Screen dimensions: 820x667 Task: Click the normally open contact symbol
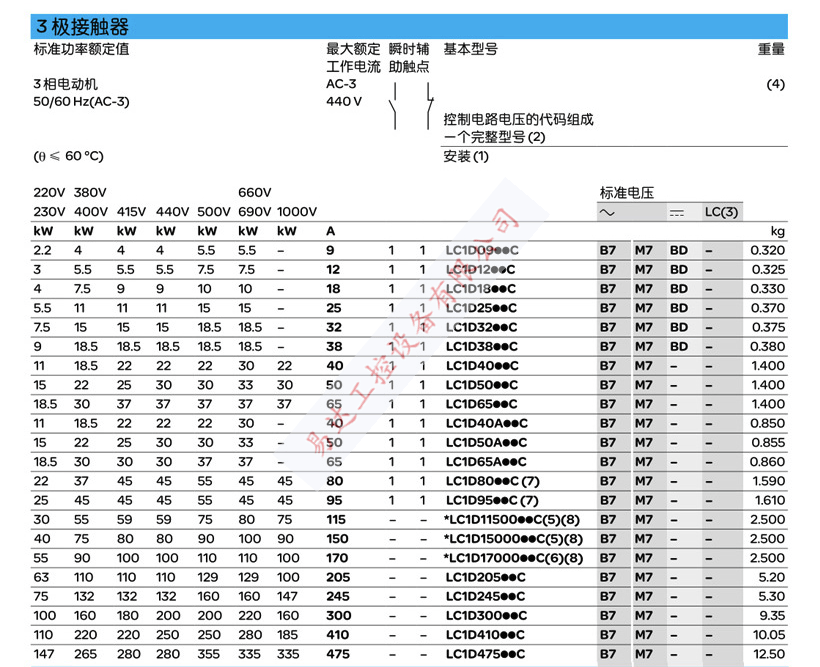click(x=393, y=106)
